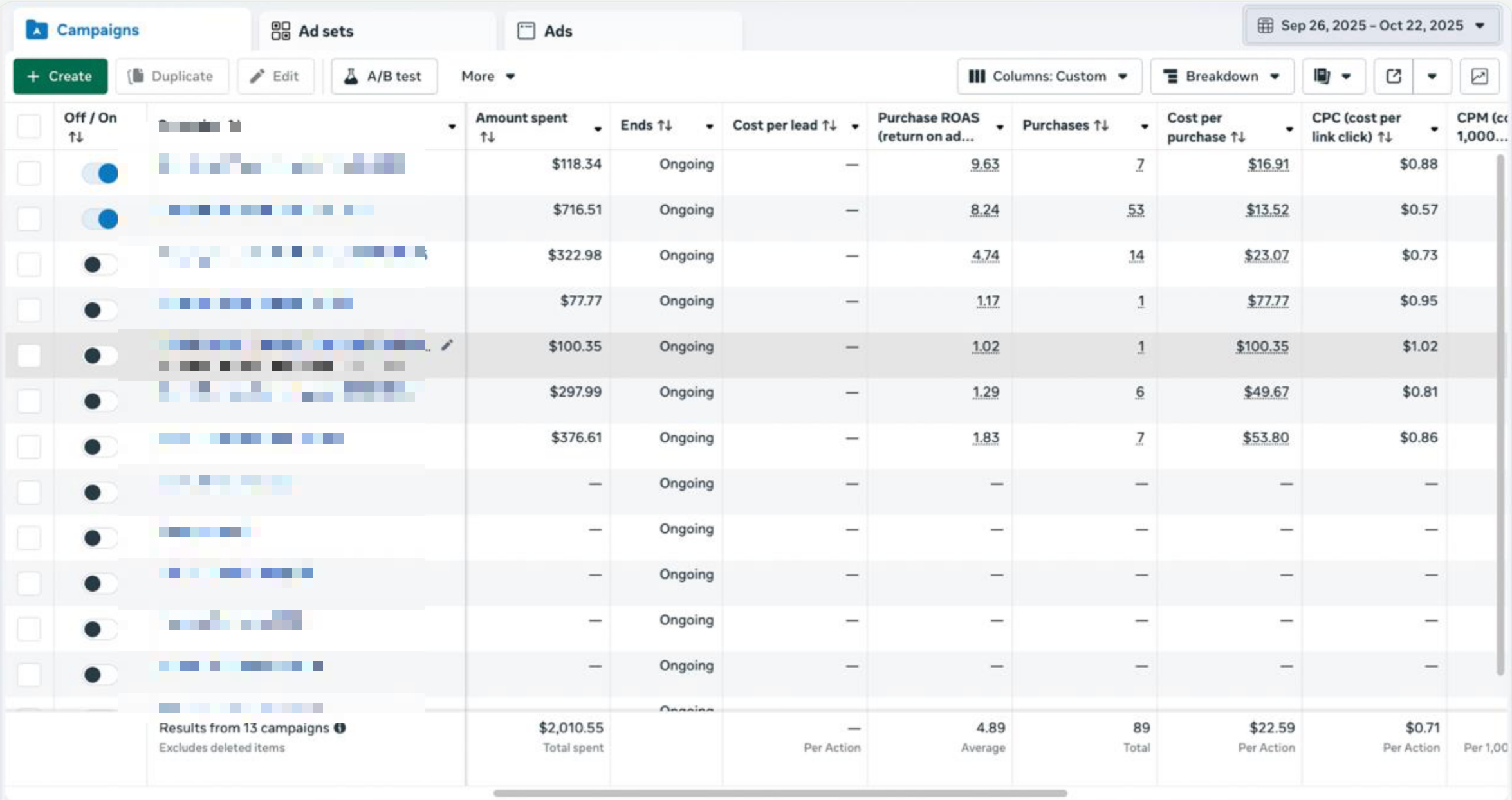Click the green Create button

point(60,76)
